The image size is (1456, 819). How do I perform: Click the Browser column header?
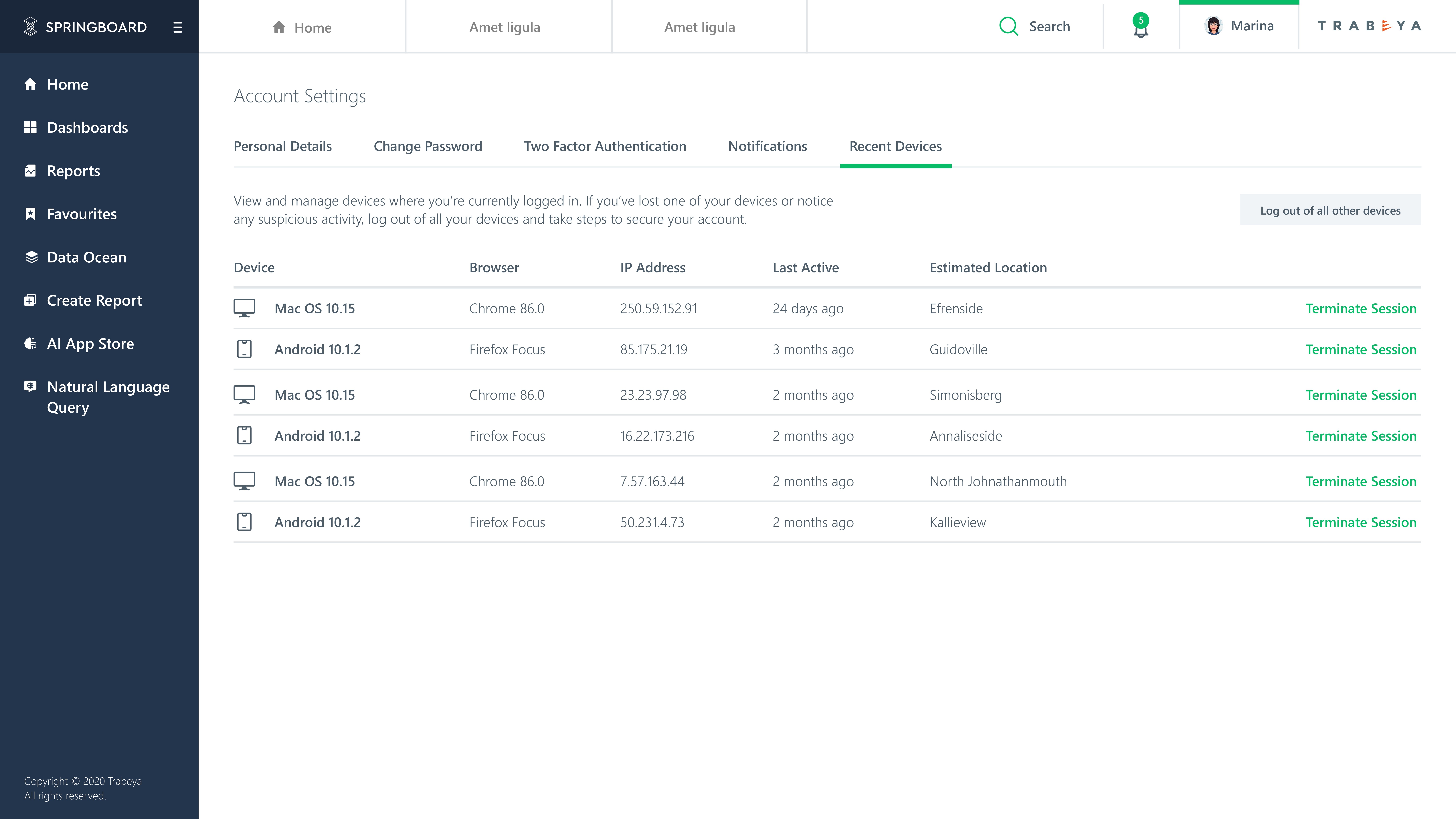click(x=494, y=268)
